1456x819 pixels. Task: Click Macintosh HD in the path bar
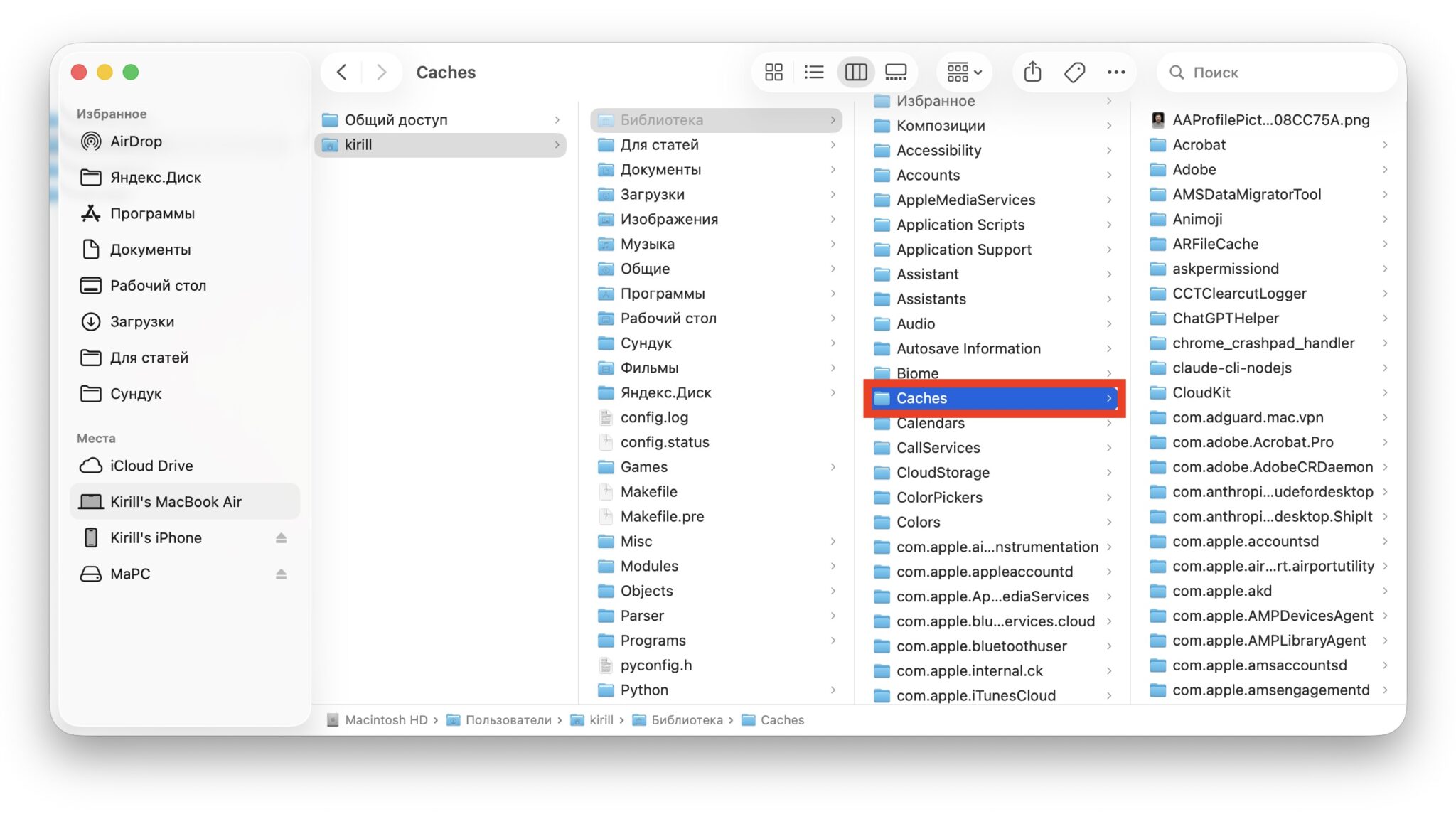378,720
